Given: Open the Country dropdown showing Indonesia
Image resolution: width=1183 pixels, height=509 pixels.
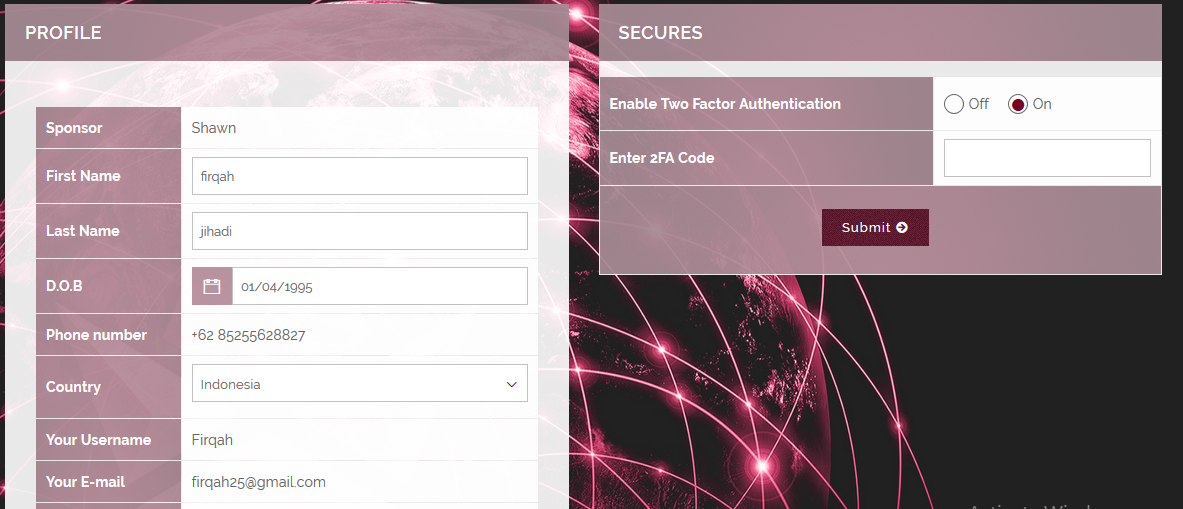Looking at the screenshot, I should (x=359, y=384).
